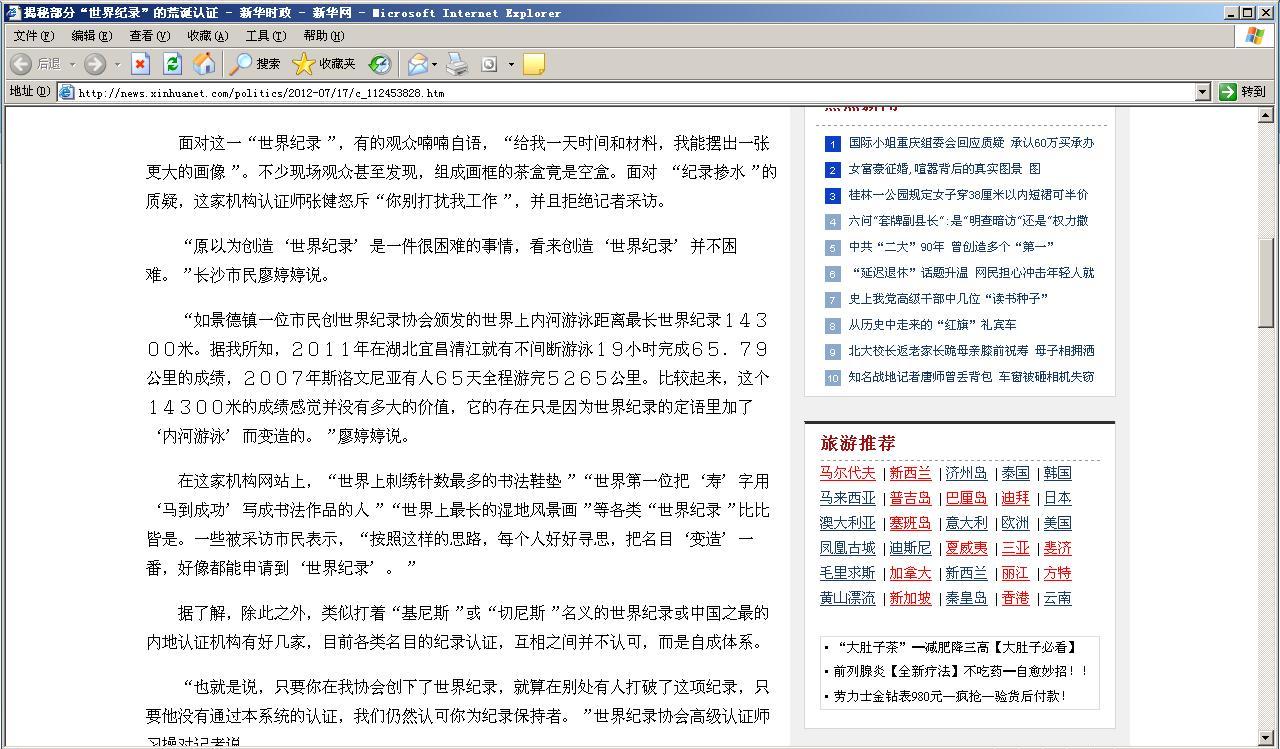Click the Mail envelope toolbar icon

point(417,64)
